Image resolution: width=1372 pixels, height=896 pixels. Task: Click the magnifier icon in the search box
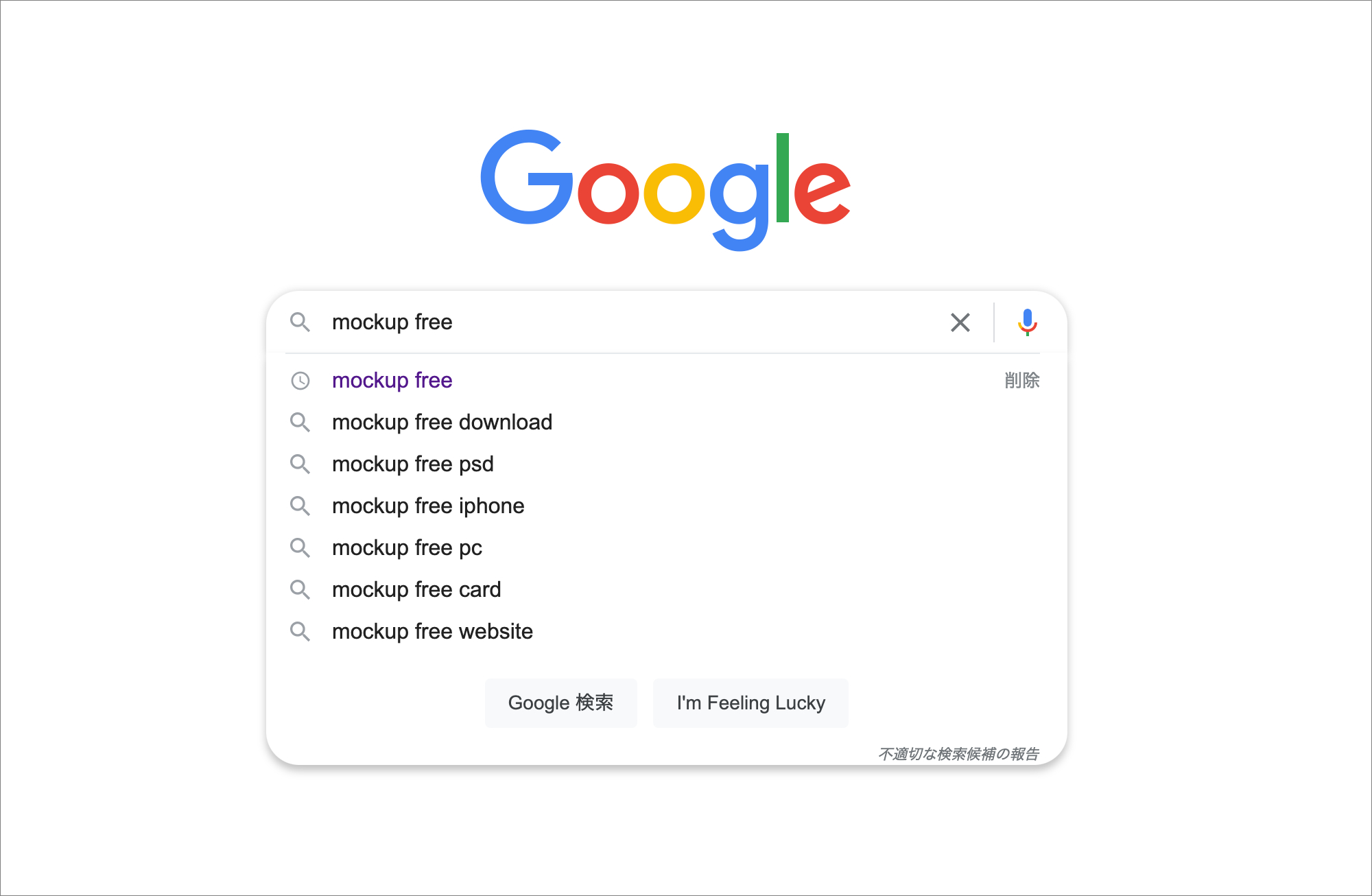coord(300,322)
